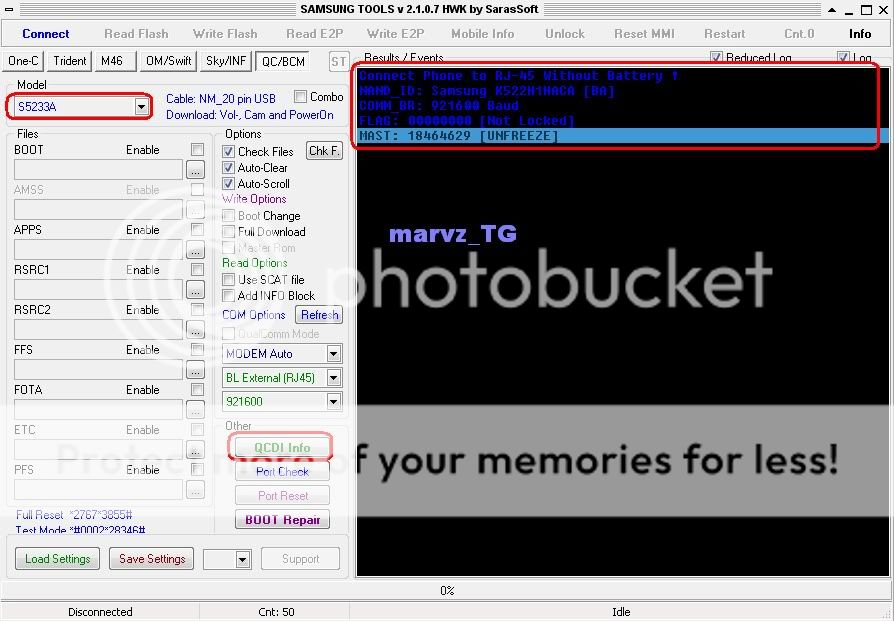
Task: Enable the FFS file checkbox
Action: [x=197, y=349]
